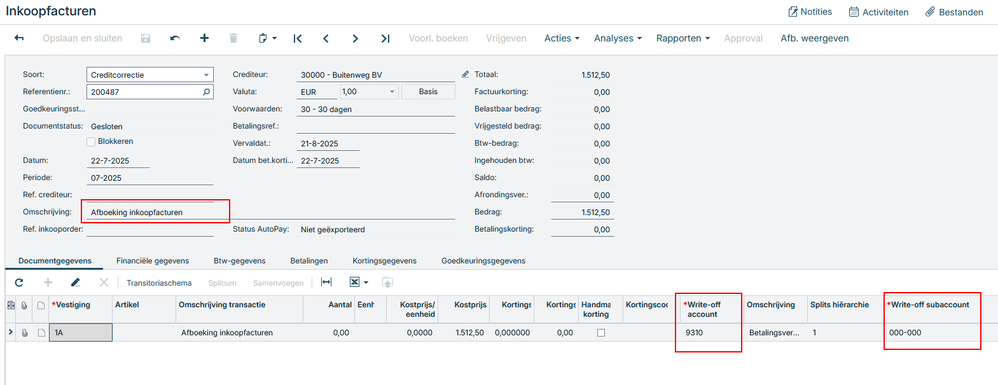Viewport: 998px width, 385px height.
Task: Click Splitsen in grid toolbar
Action: [x=223, y=282]
